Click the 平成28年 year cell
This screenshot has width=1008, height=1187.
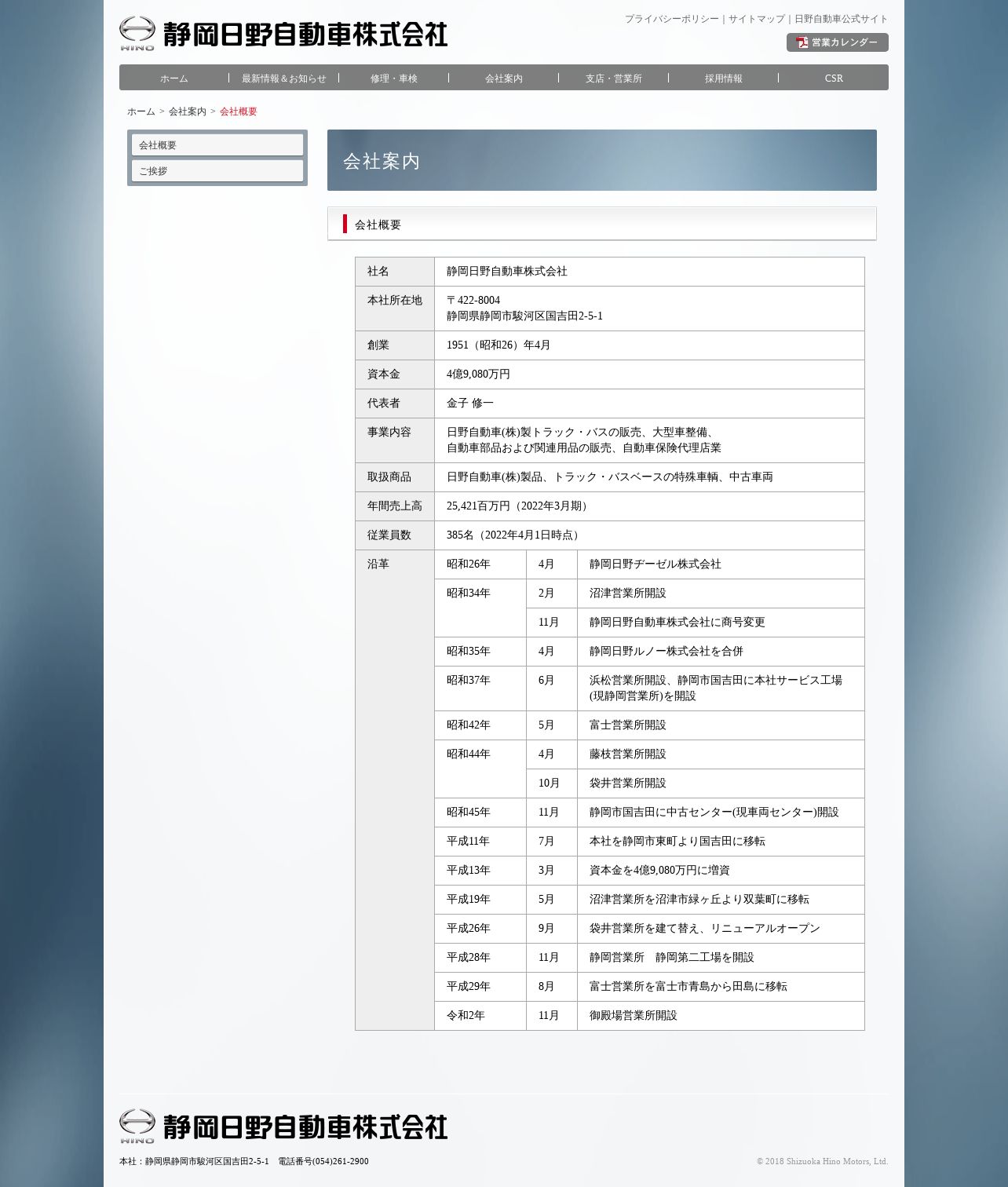tap(480, 958)
